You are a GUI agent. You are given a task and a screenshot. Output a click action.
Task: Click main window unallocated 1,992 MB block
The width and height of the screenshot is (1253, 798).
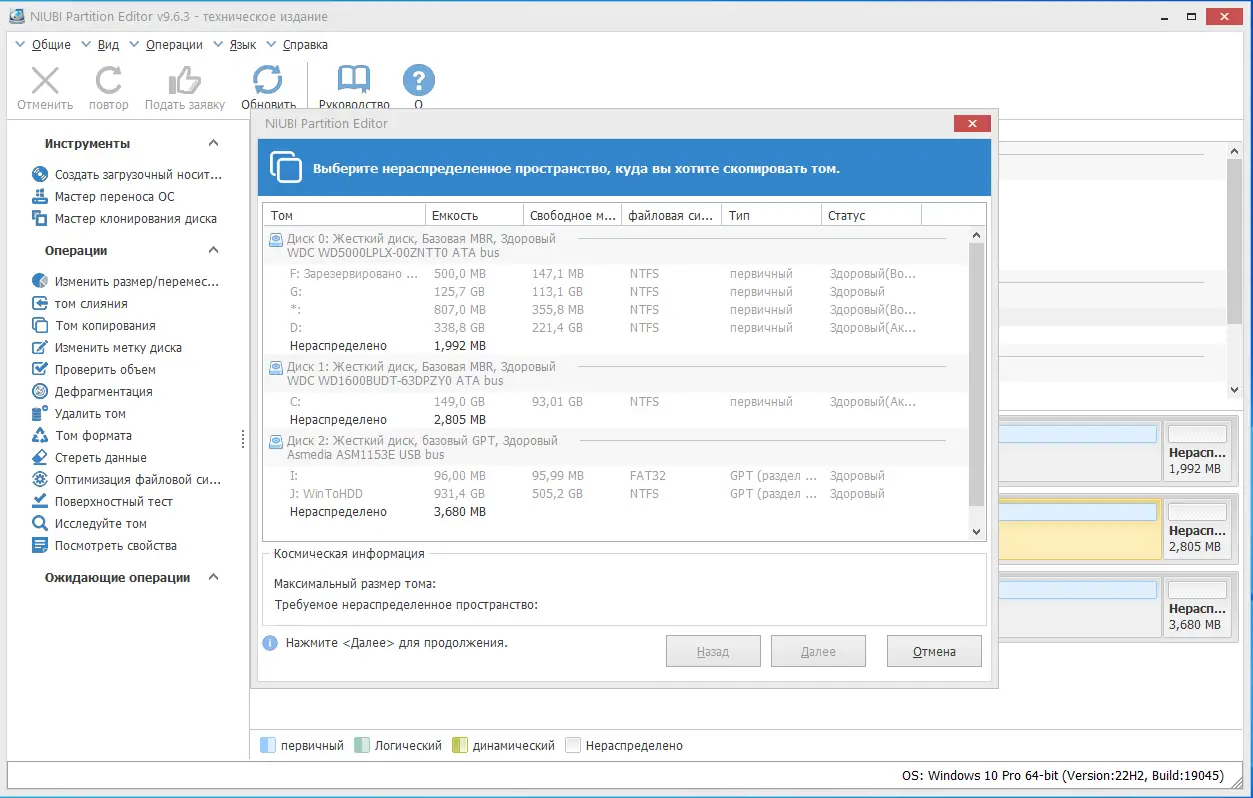(1197, 451)
